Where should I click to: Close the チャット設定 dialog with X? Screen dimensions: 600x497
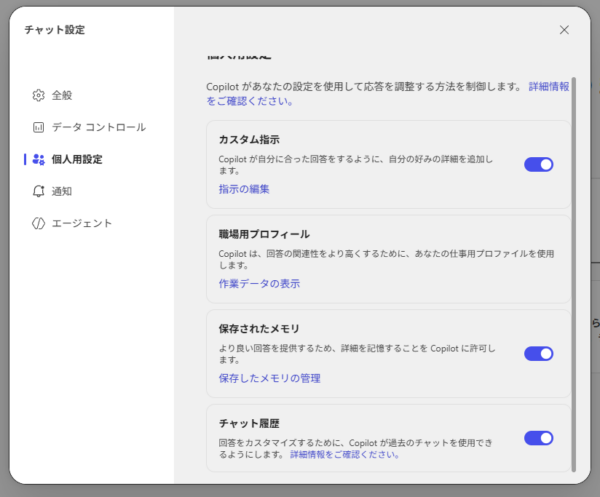(x=564, y=30)
